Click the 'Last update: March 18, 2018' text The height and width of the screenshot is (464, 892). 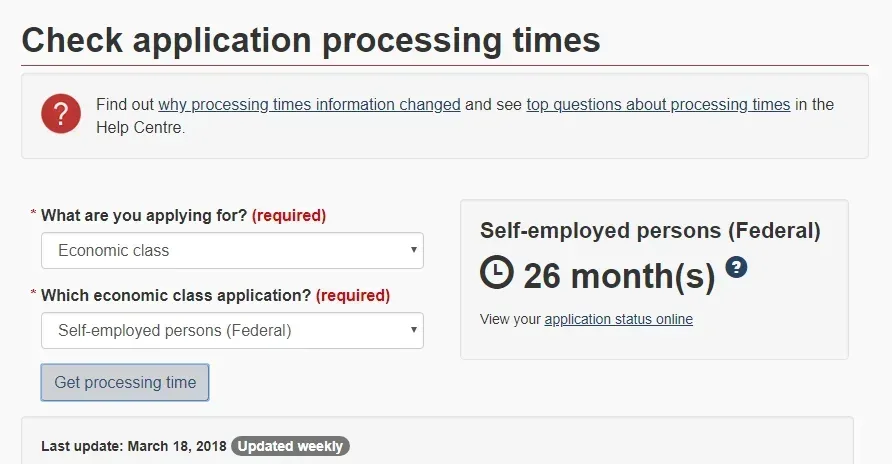[134, 446]
